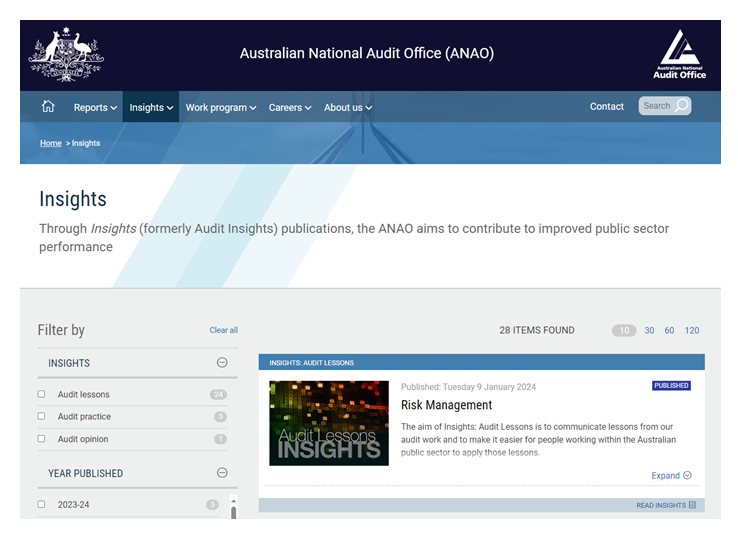The width and height of the screenshot is (738, 536).
Task: Click the Audit Office triangle logo
Action: click(x=679, y=54)
